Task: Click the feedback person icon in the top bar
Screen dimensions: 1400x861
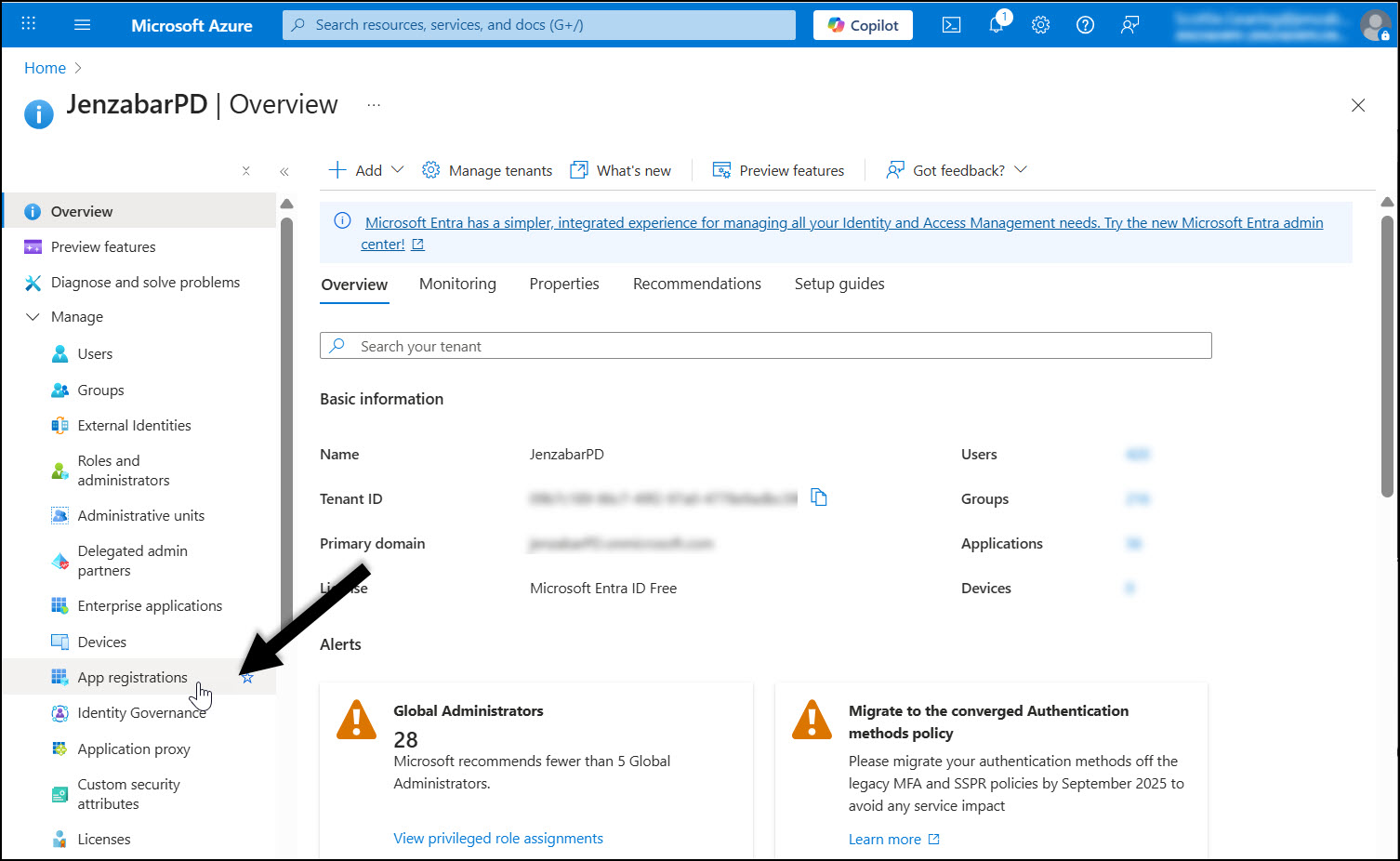Action: [x=1129, y=25]
